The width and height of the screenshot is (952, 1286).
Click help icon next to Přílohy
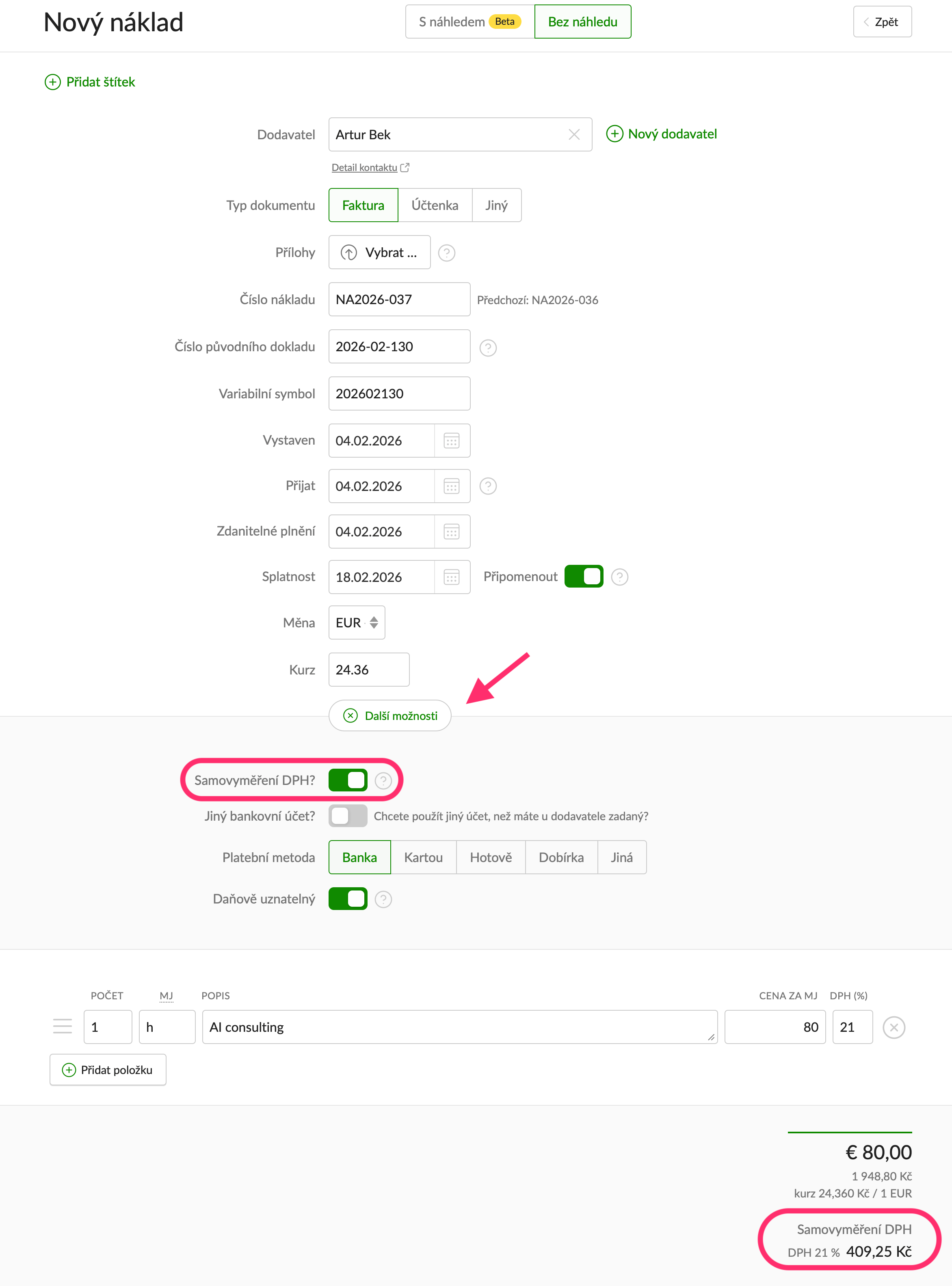point(447,253)
